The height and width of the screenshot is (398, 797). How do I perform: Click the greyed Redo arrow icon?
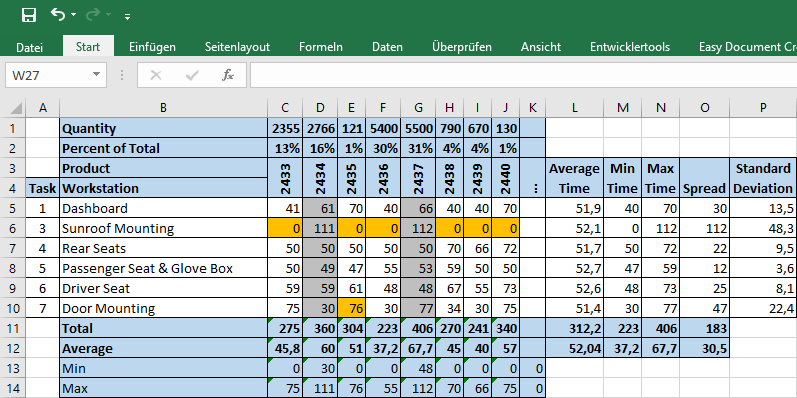pos(93,15)
